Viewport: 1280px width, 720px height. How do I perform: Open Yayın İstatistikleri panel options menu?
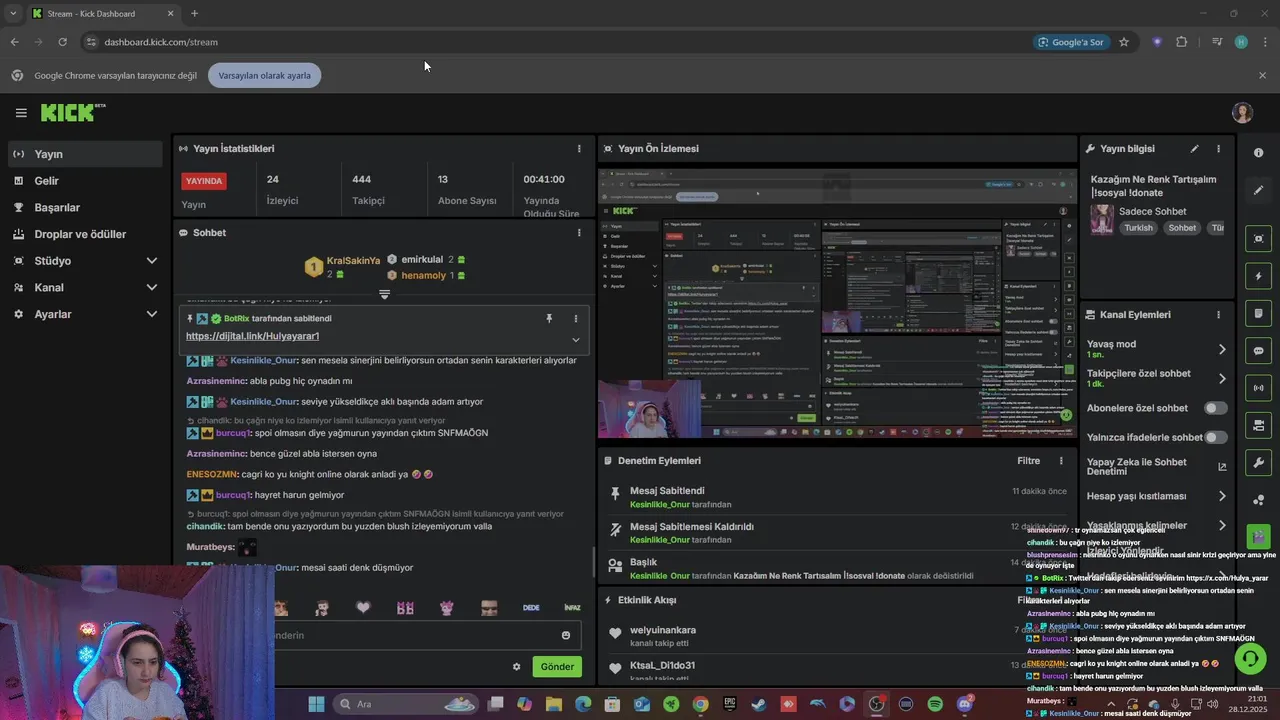point(579,148)
